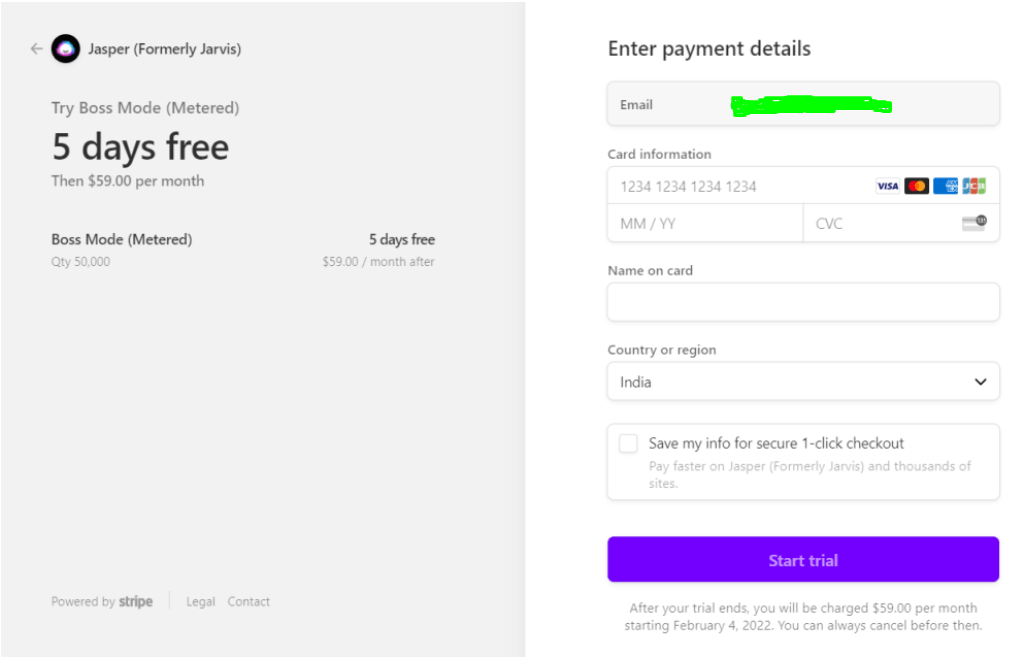Click the Visa card icon
The width and height of the screenshot is (1021, 663).
point(887,186)
